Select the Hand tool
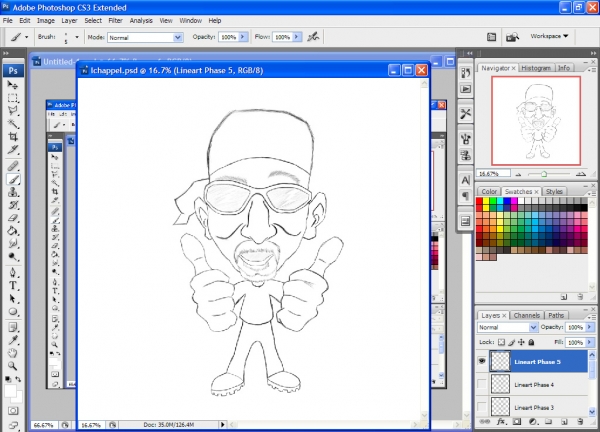 (x=13, y=353)
